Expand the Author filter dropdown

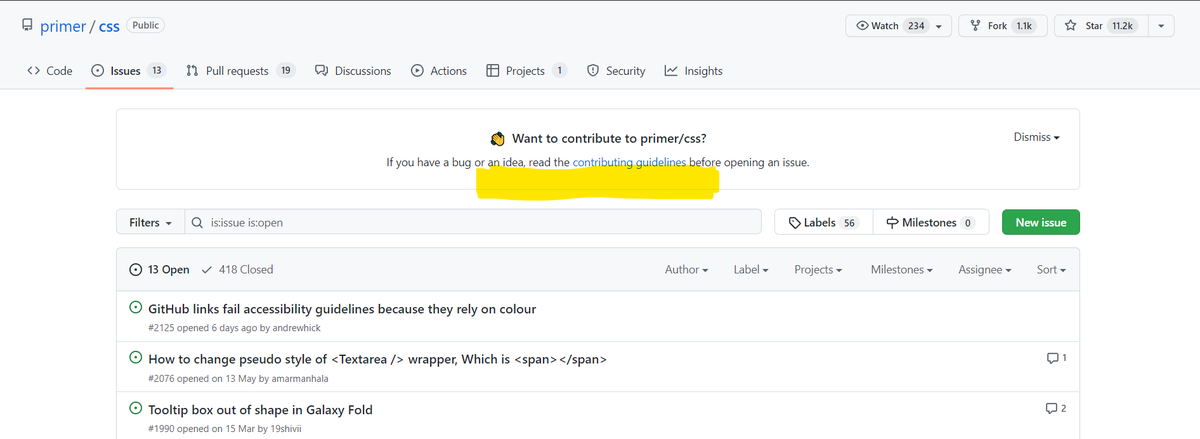coord(686,270)
